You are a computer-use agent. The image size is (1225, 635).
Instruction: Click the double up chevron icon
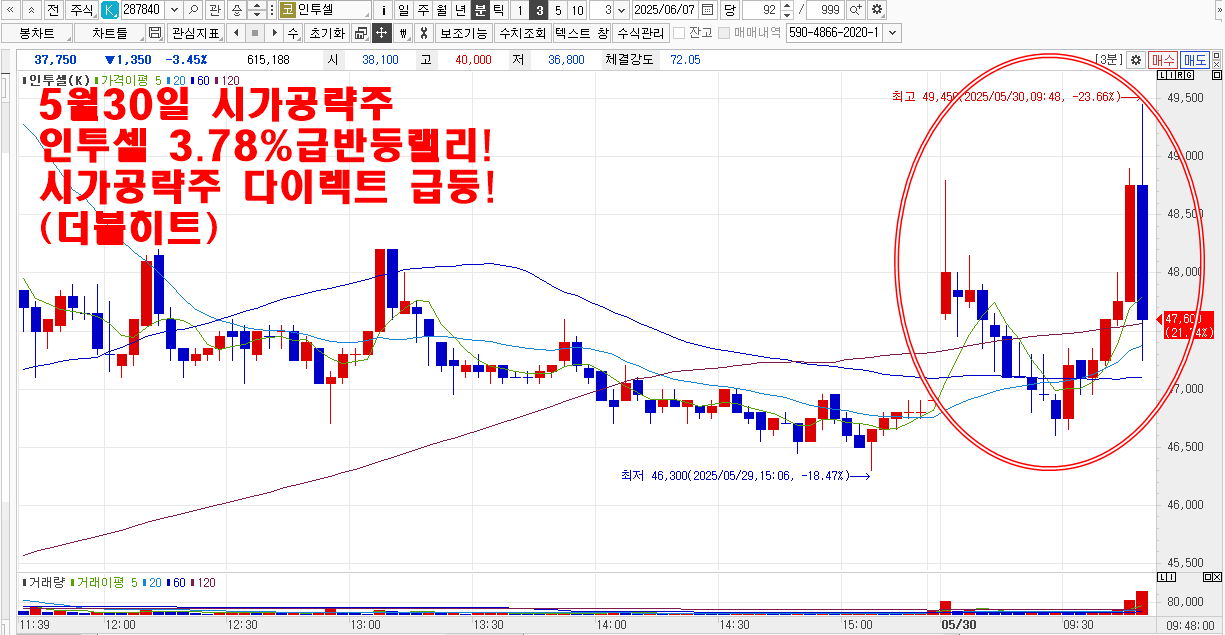point(33,10)
